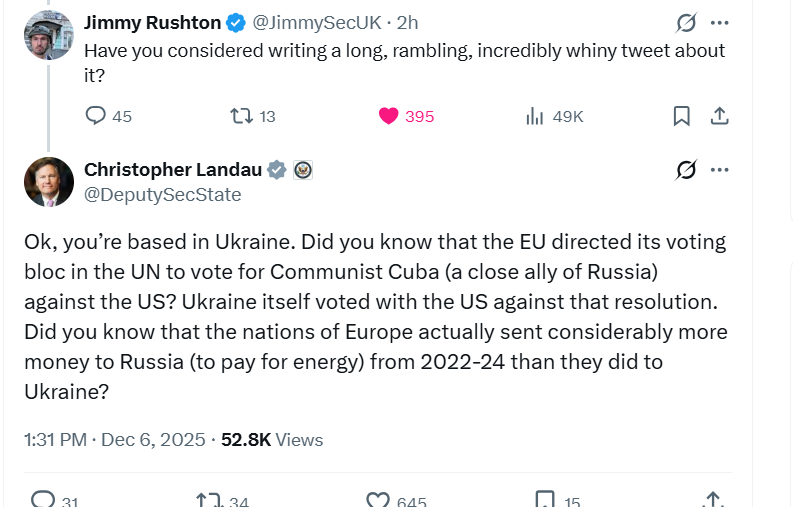
Task: Open Grok icon on Christopher Landau's tweet
Action: [686, 169]
